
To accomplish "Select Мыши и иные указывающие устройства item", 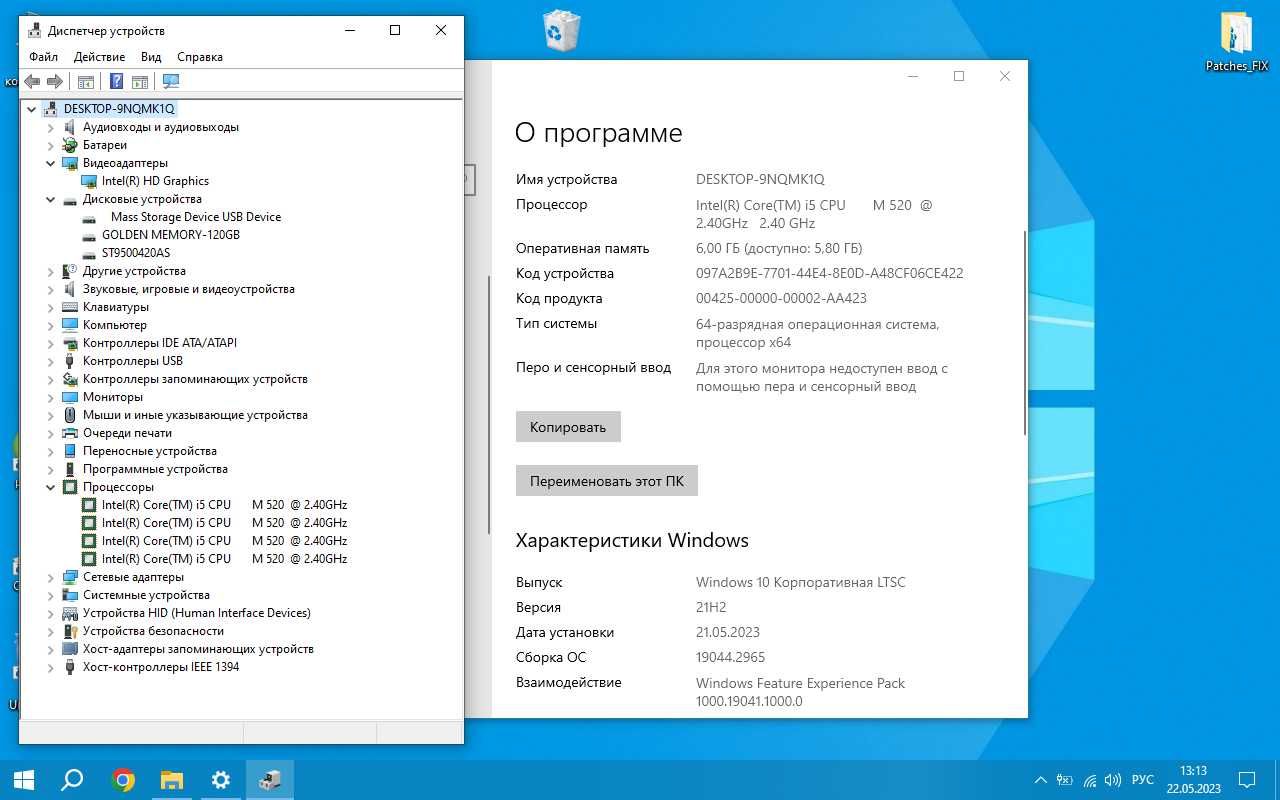I will [195, 415].
